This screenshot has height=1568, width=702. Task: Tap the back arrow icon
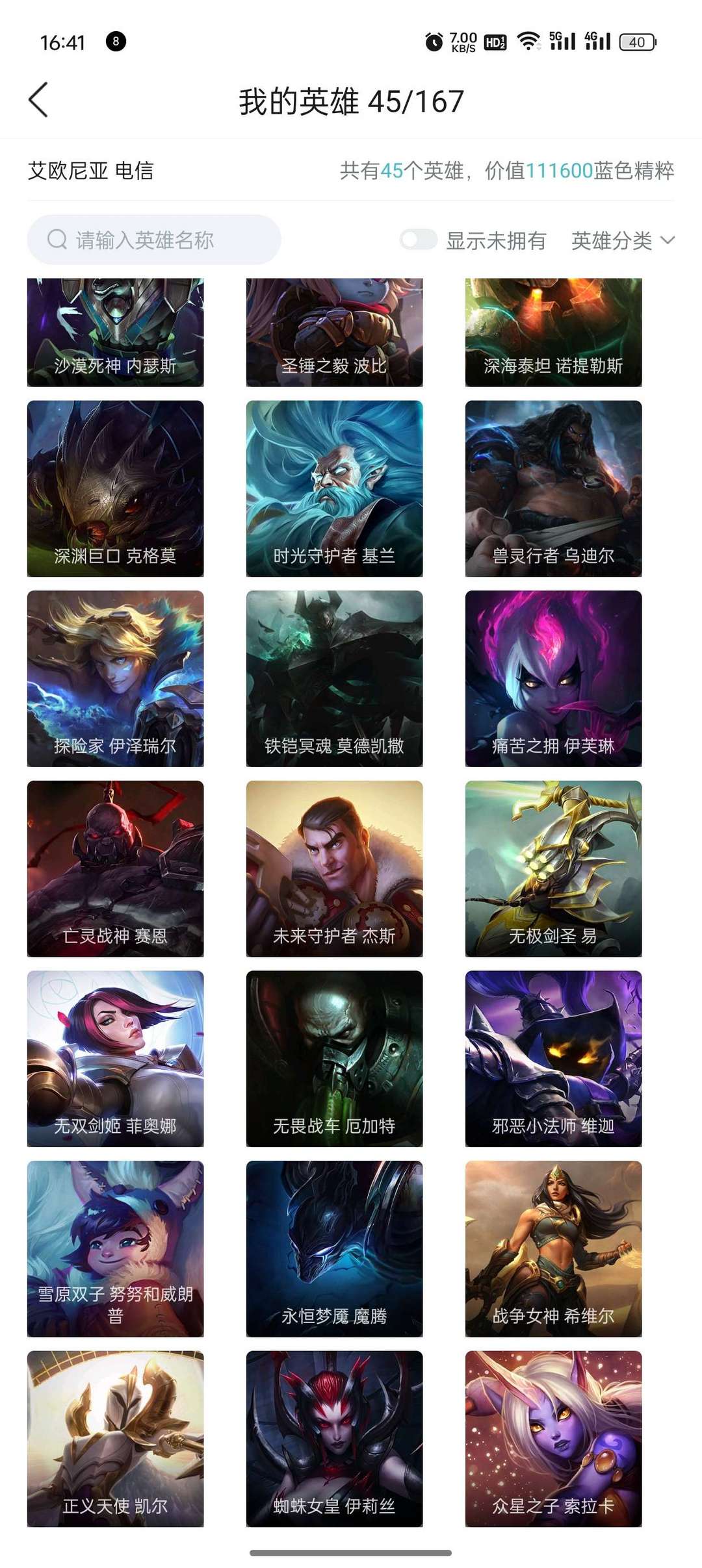pyautogui.click(x=38, y=100)
